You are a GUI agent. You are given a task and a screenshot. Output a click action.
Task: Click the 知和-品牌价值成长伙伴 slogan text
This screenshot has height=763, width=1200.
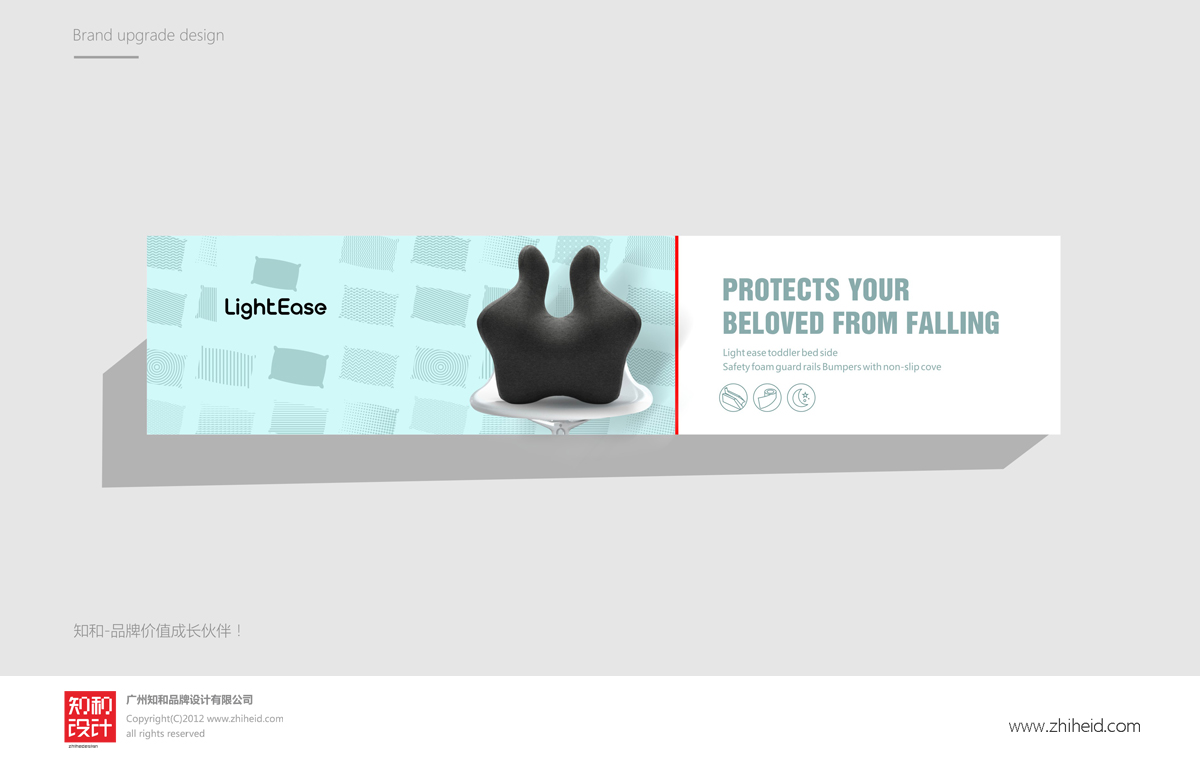tap(159, 631)
